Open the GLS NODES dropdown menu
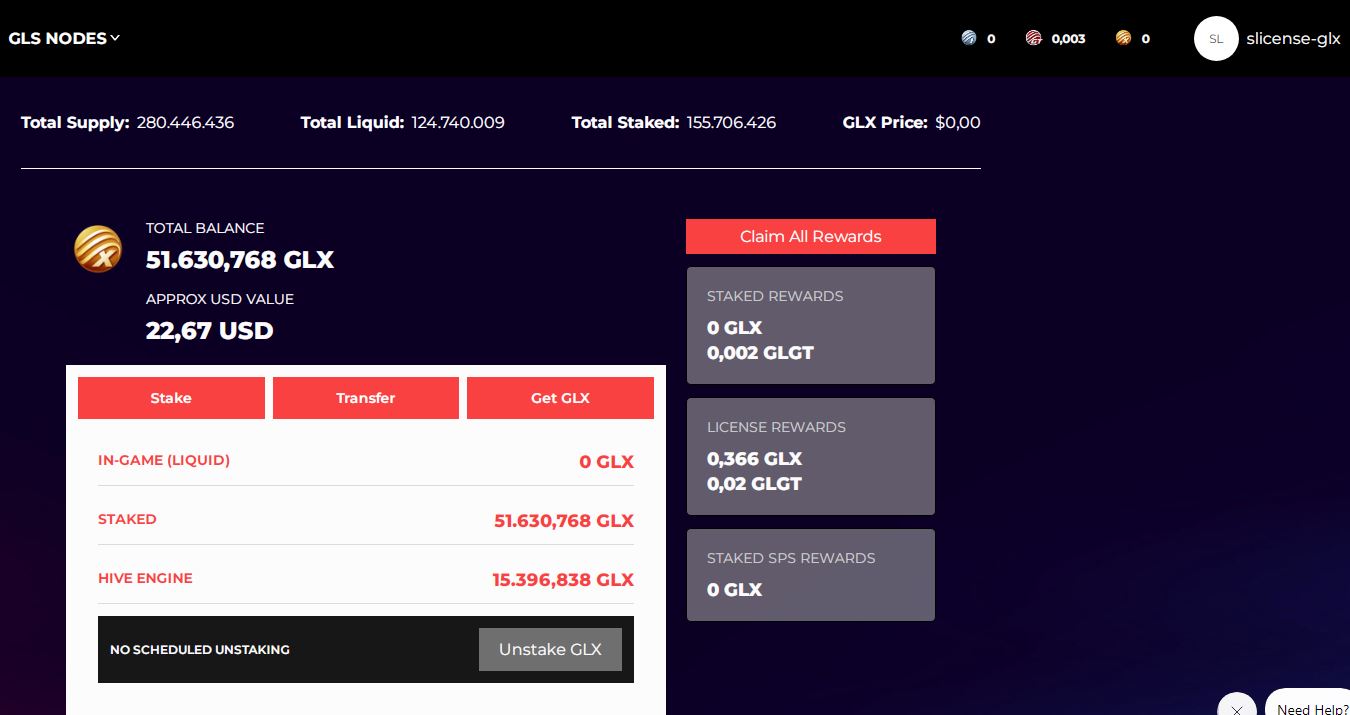 coord(64,38)
